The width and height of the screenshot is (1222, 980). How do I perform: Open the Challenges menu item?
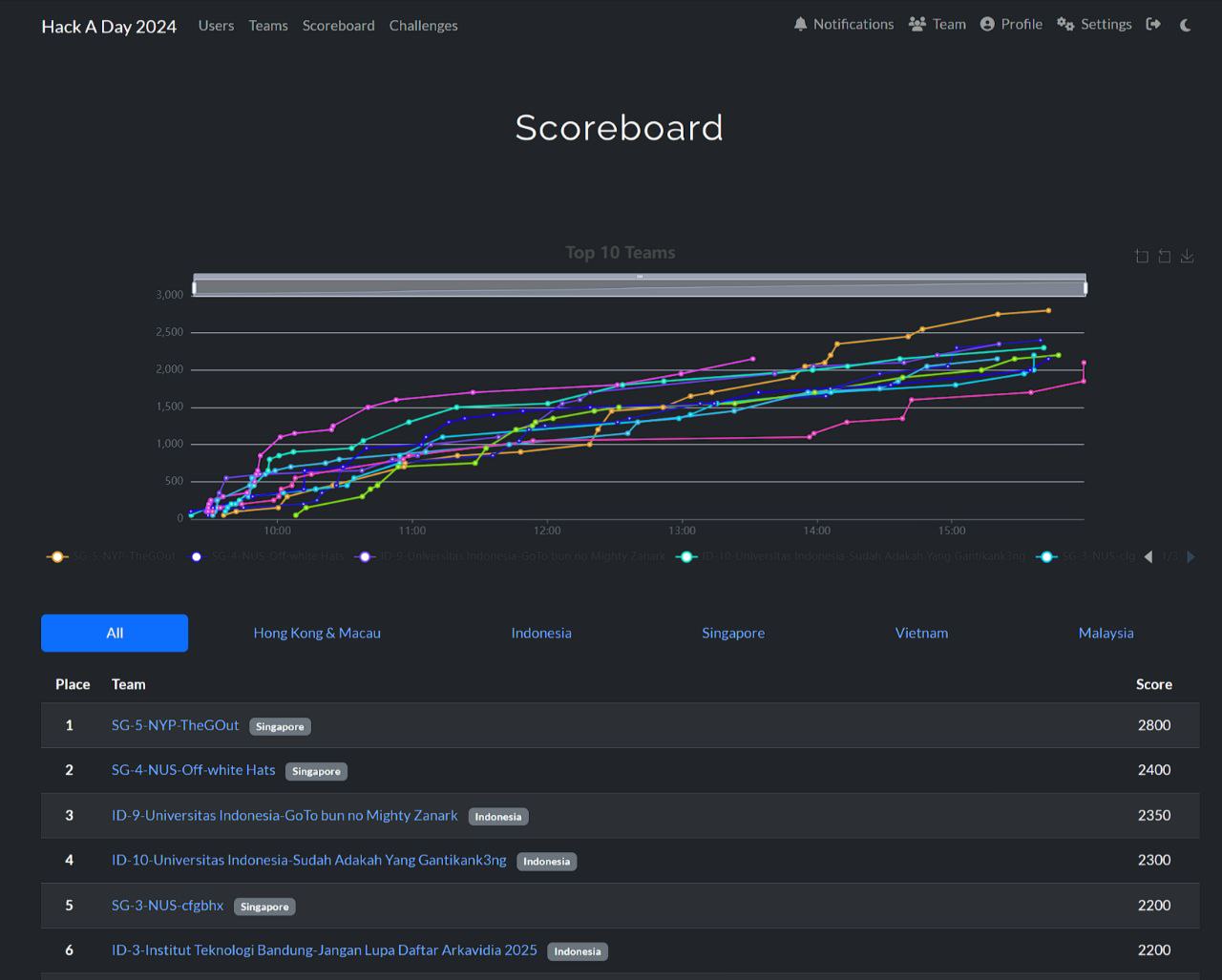point(423,26)
